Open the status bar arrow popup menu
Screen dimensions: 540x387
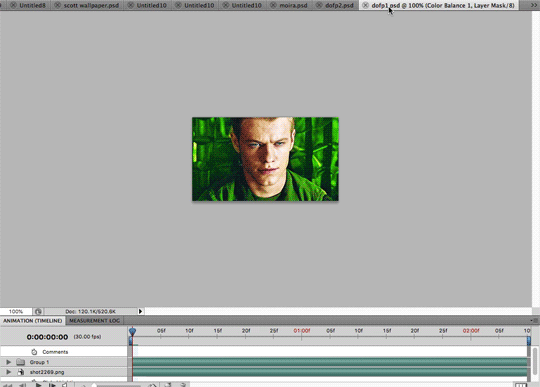coord(140,311)
